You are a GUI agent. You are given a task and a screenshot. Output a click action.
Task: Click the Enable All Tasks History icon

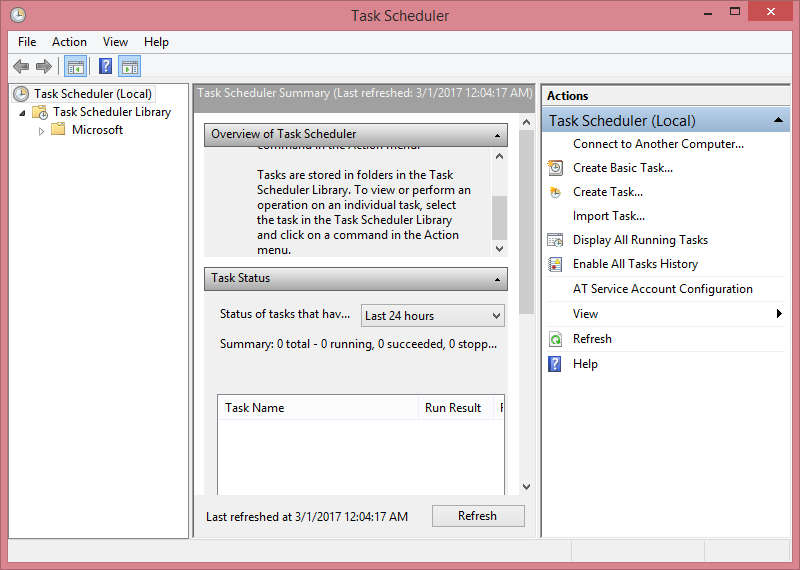[555, 264]
